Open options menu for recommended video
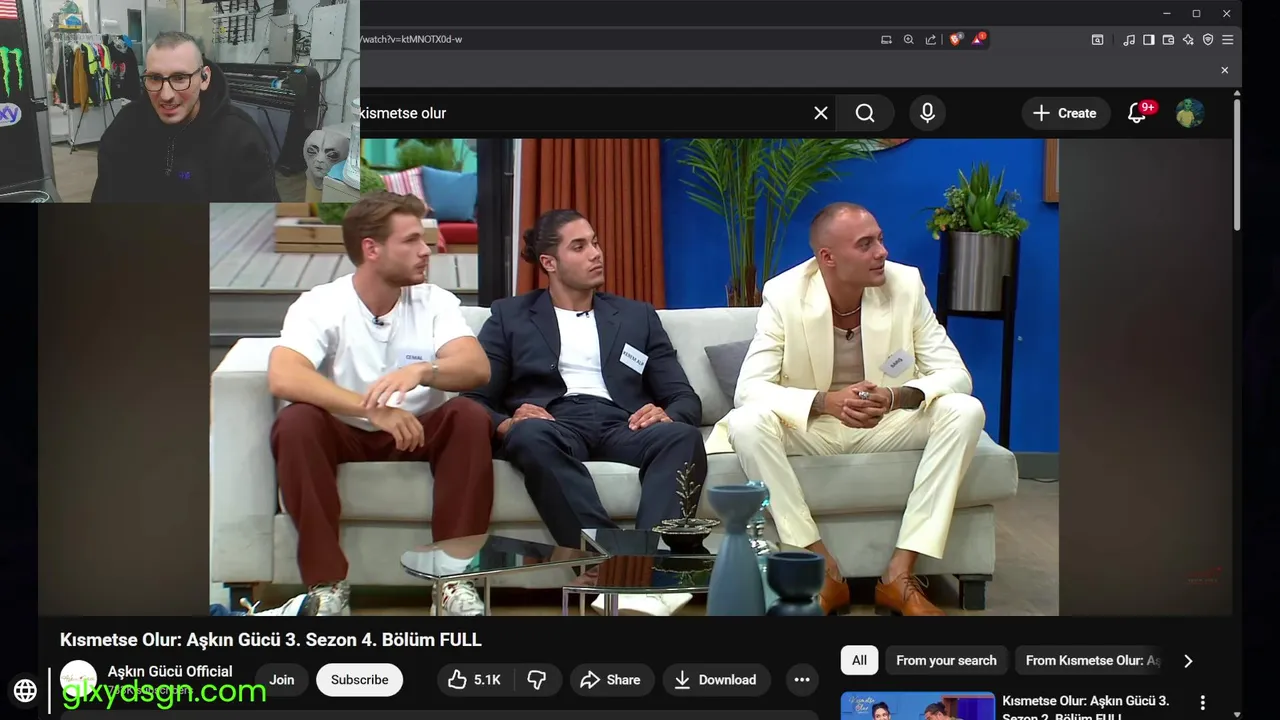Screen dimensions: 1280x720 pos(1203,703)
